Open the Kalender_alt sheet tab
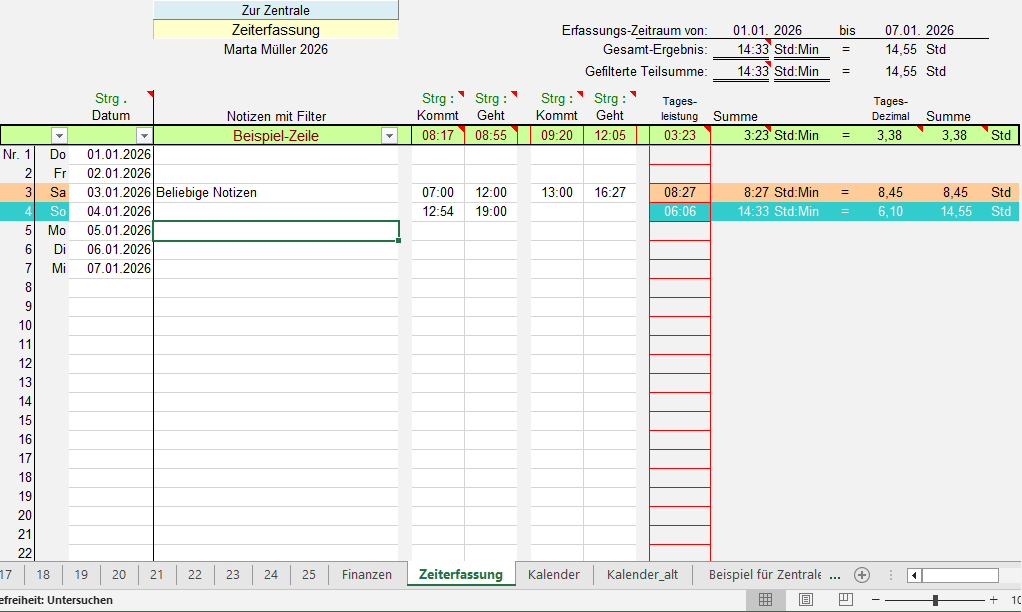Viewport: 1022px width, 612px height. pyautogui.click(x=641, y=575)
